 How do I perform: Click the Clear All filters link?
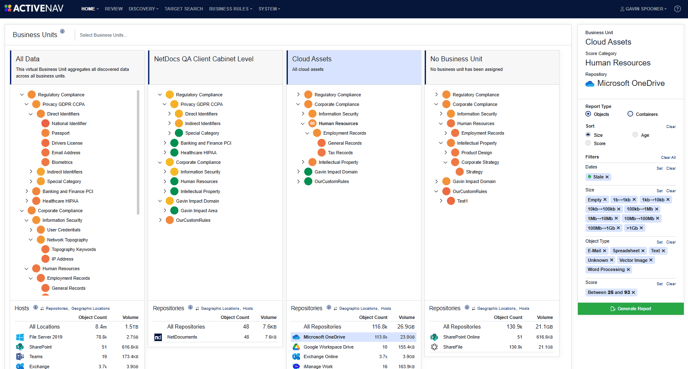click(668, 158)
